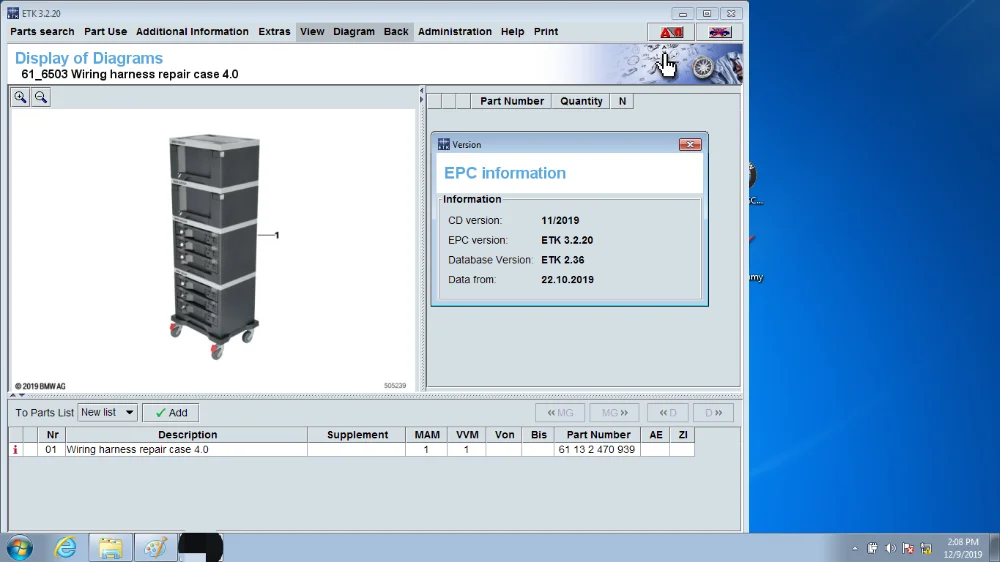
Task: Click Database Version value ETK 2.36
Action: pyautogui.click(x=562, y=260)
